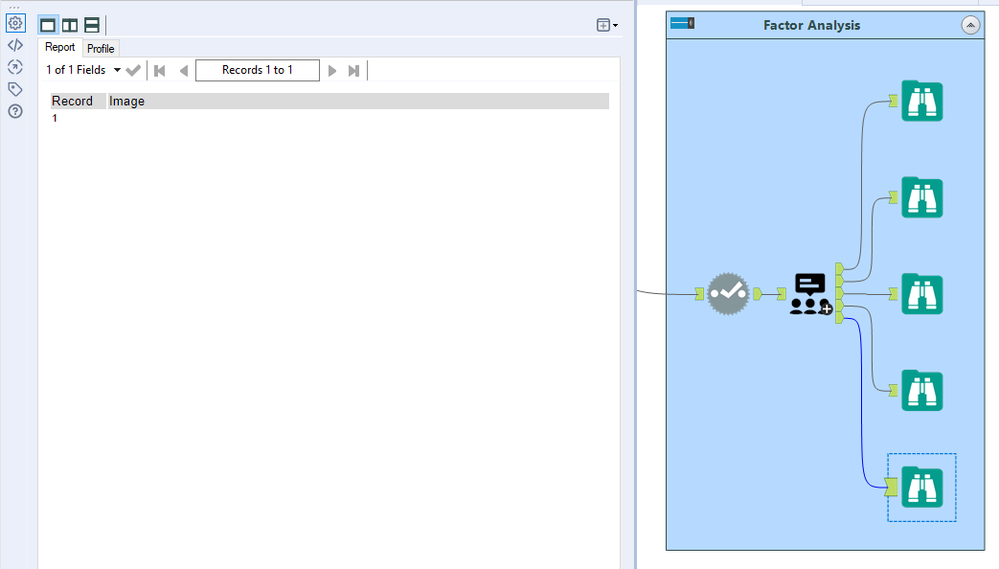Click input anchor of Factor Analysis macro
Viewport: 999px width, 569px height.
click(x=781, y=294)
